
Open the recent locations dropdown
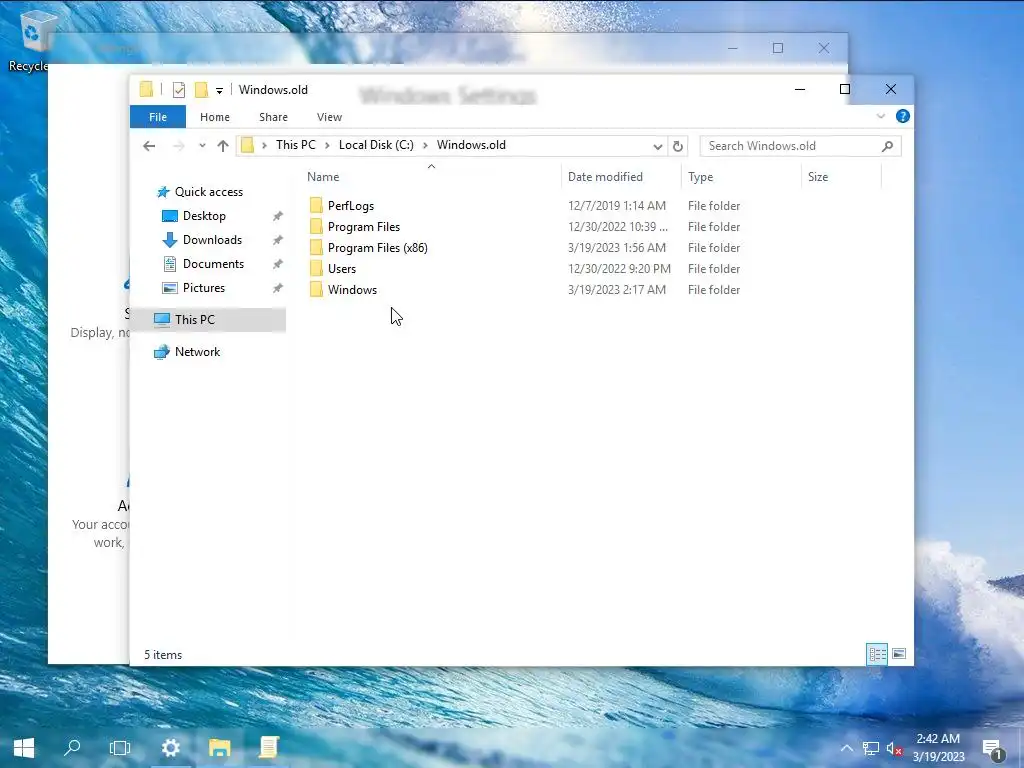pos(202,146)
